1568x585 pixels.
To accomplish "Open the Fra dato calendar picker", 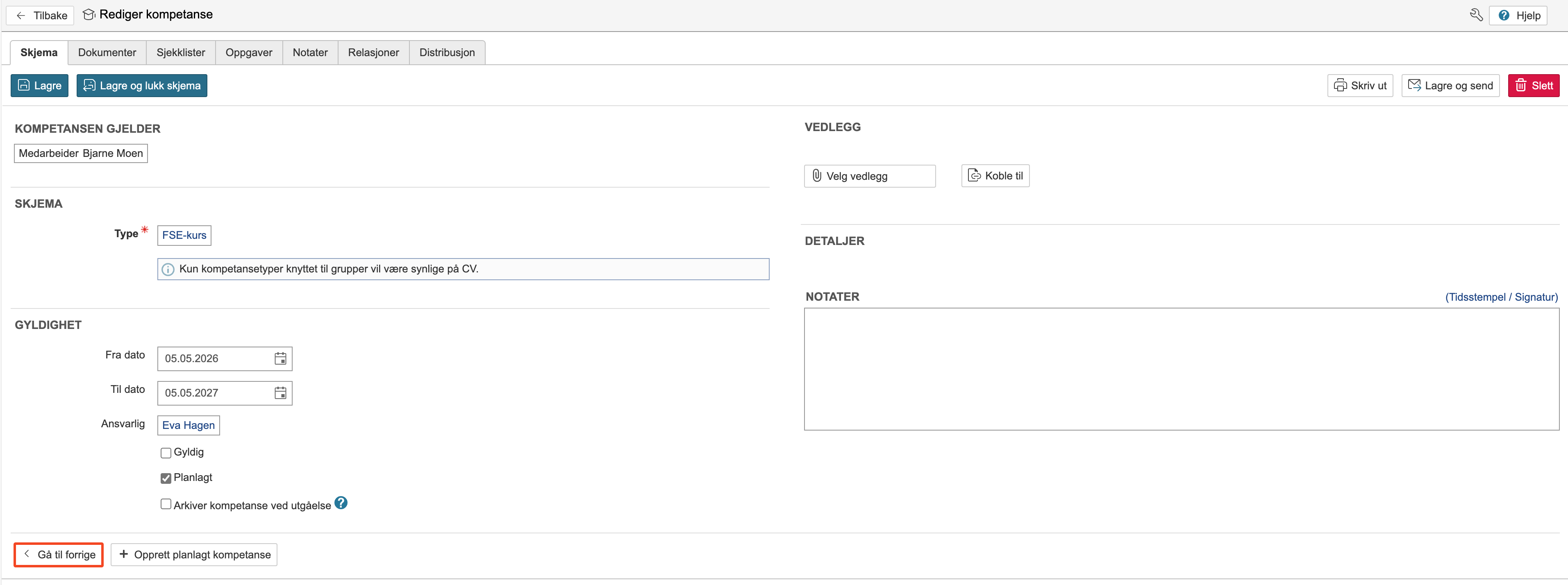I will 280,358.
